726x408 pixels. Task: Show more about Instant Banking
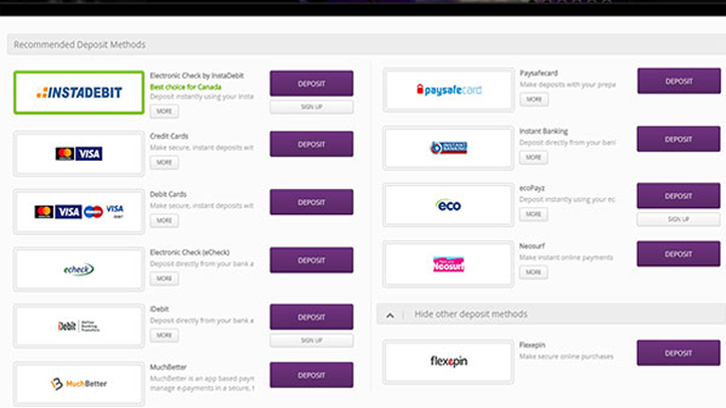pos(533,157)
